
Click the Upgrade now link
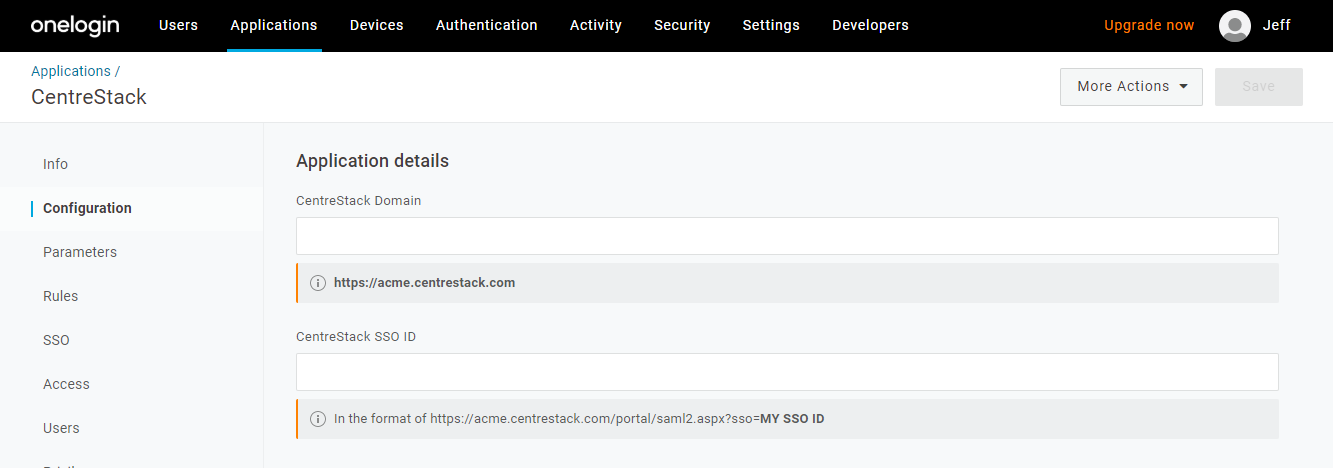[x=1149, y=26]
